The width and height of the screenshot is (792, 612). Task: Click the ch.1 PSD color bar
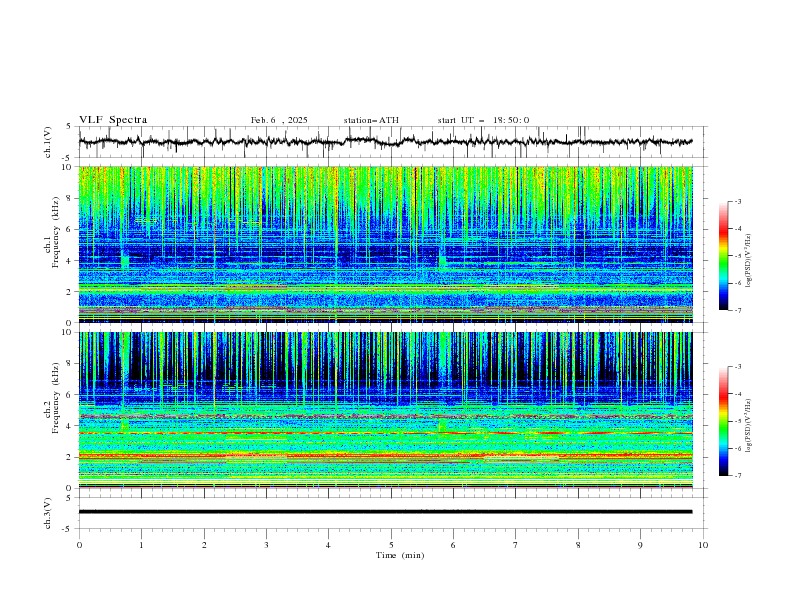tap(724, 256)
